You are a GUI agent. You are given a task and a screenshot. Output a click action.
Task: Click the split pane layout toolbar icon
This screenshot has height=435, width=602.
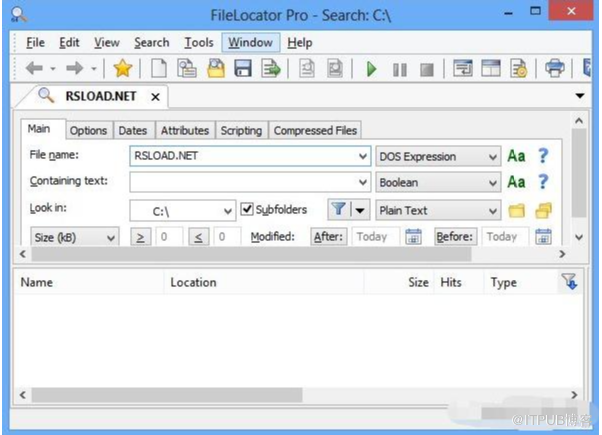click(491, 69)
